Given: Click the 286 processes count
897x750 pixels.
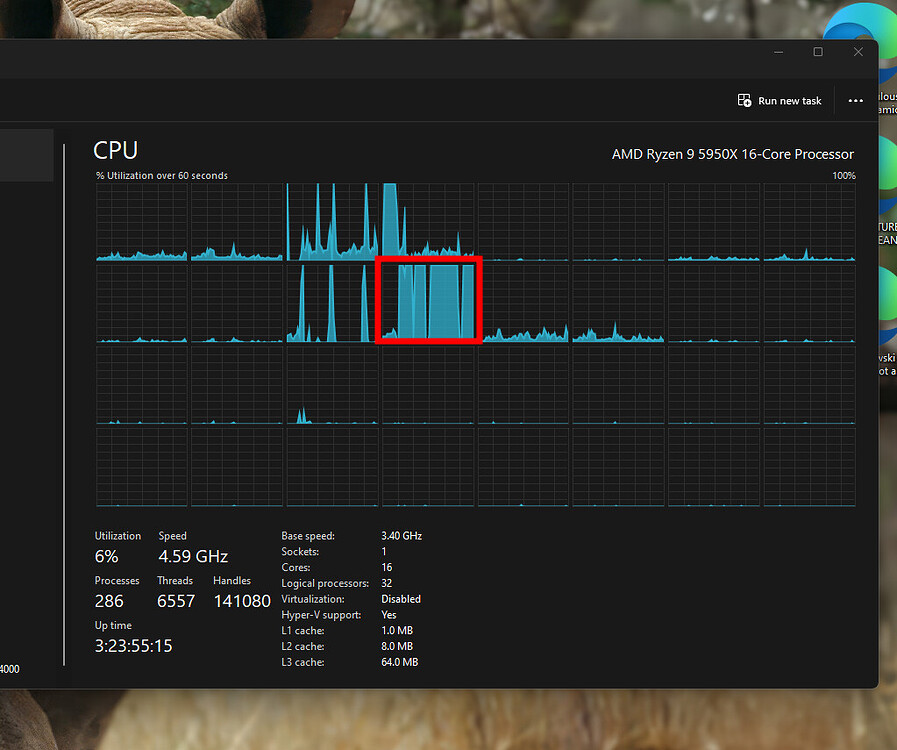Looking at the screenshot, I should click(109, 601).
